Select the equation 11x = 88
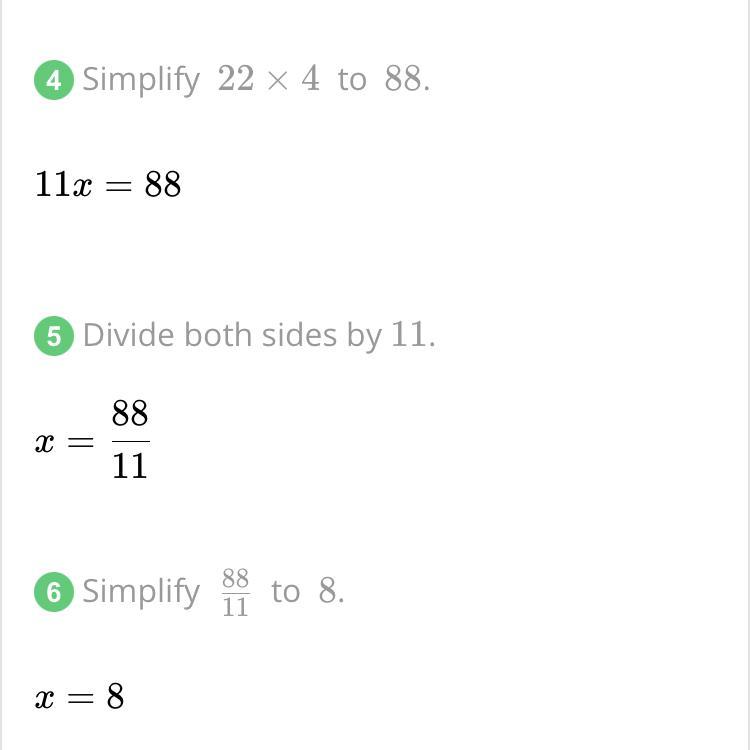 (108, 184)
